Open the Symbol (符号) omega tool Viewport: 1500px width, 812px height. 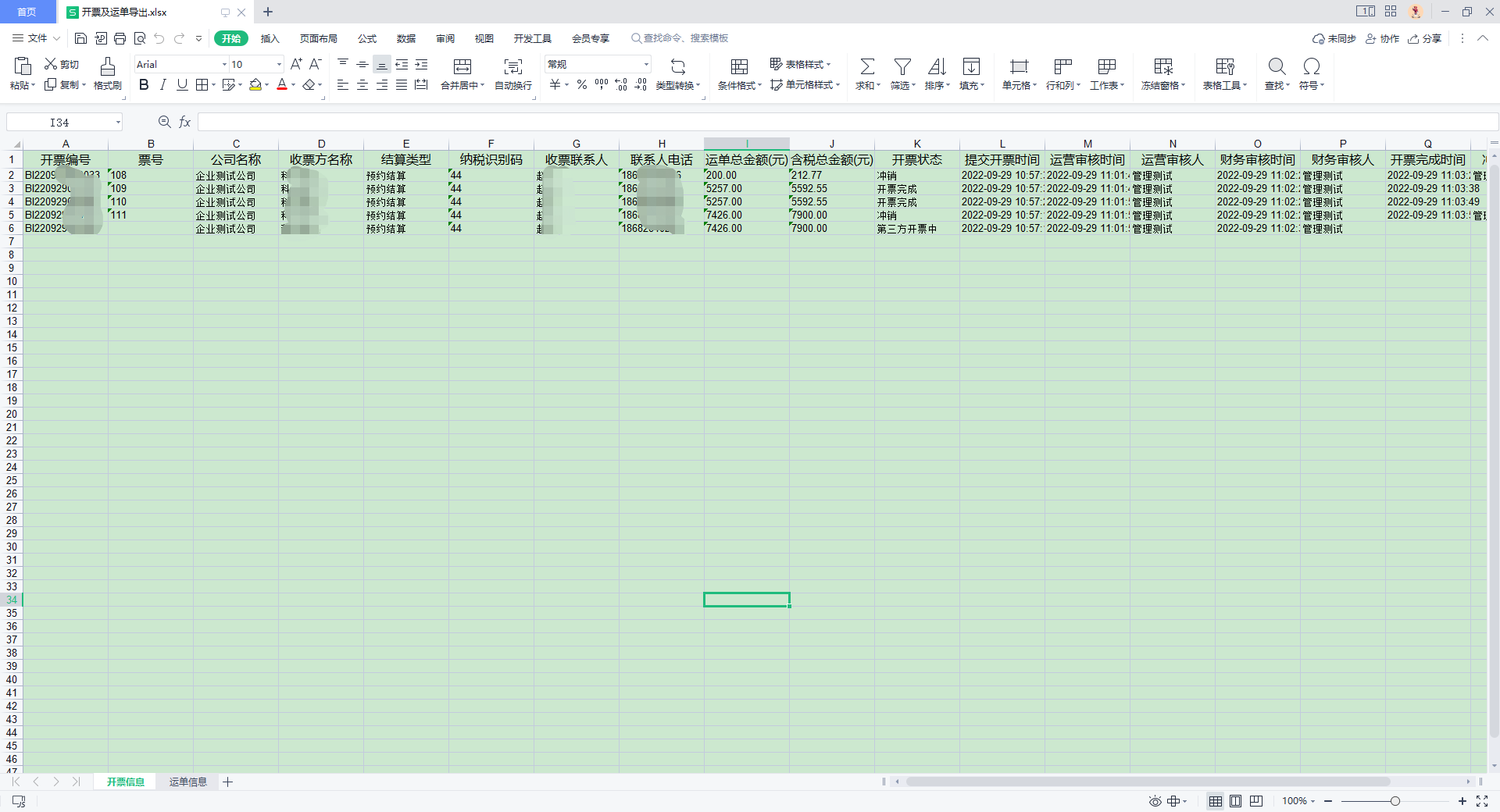1312,67
